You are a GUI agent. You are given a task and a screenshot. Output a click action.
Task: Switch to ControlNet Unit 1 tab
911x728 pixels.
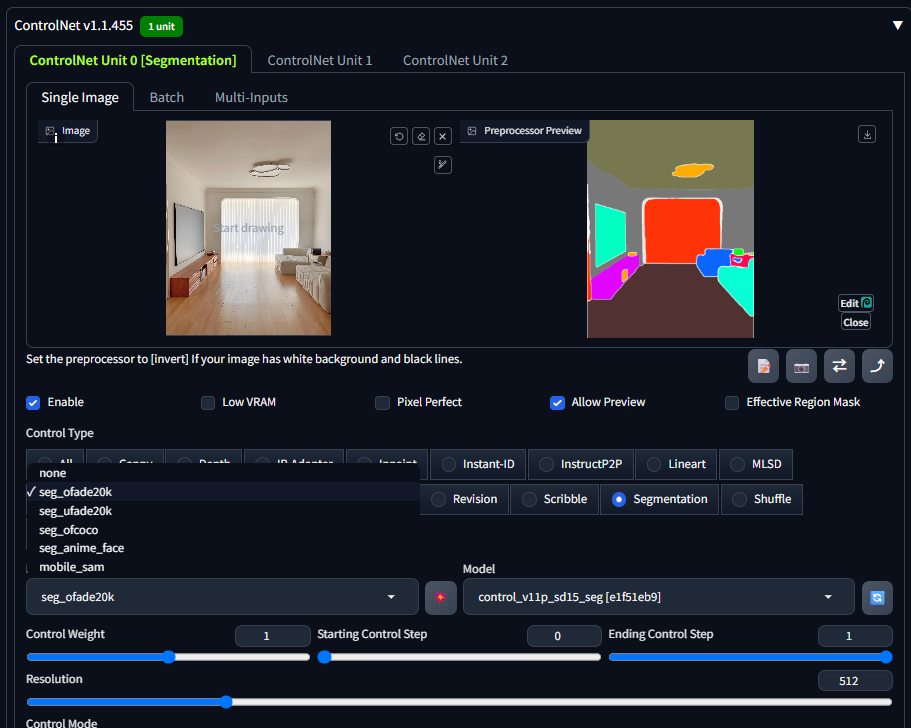pyautogui.click(x=320, y=60)
